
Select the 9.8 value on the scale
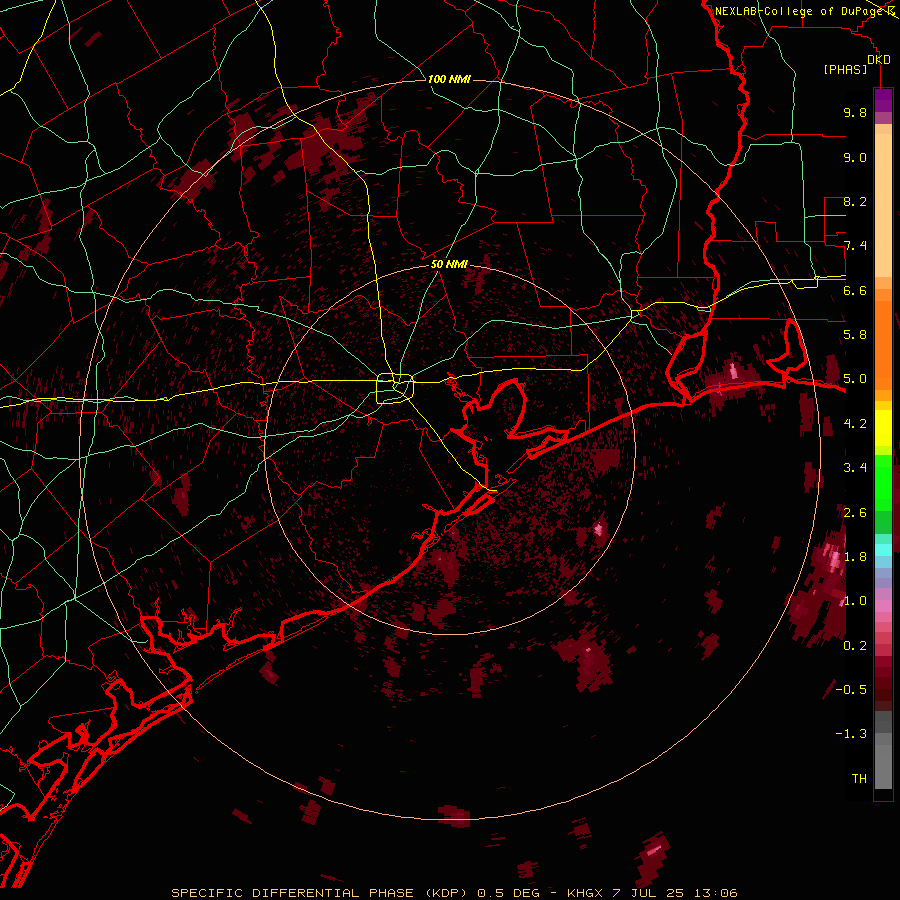click(855, 112)
